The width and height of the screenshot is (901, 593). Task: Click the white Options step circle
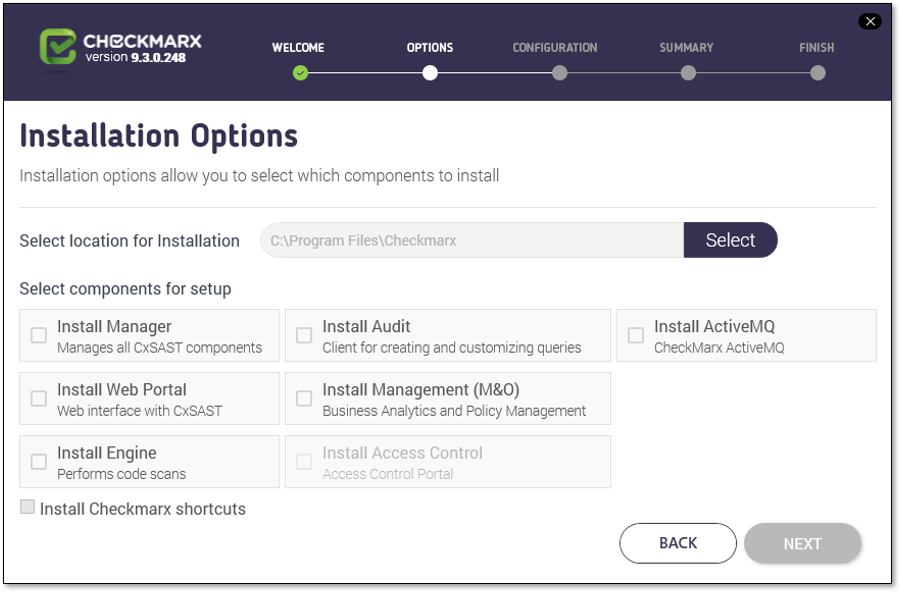(430, 73)
